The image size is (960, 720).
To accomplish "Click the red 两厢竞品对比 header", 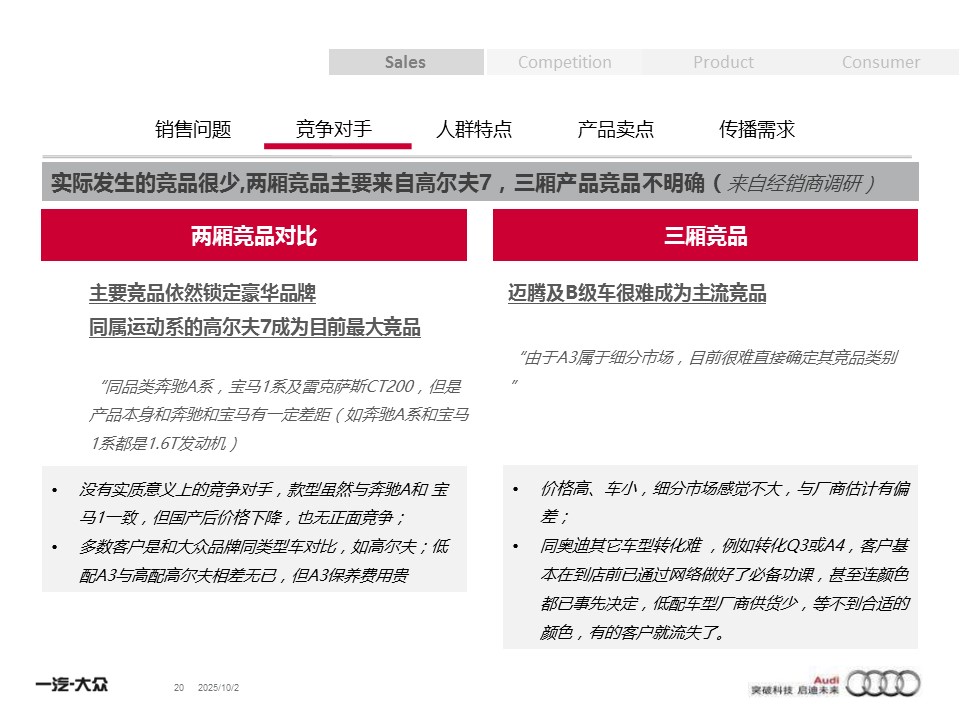I will point(254,236).
